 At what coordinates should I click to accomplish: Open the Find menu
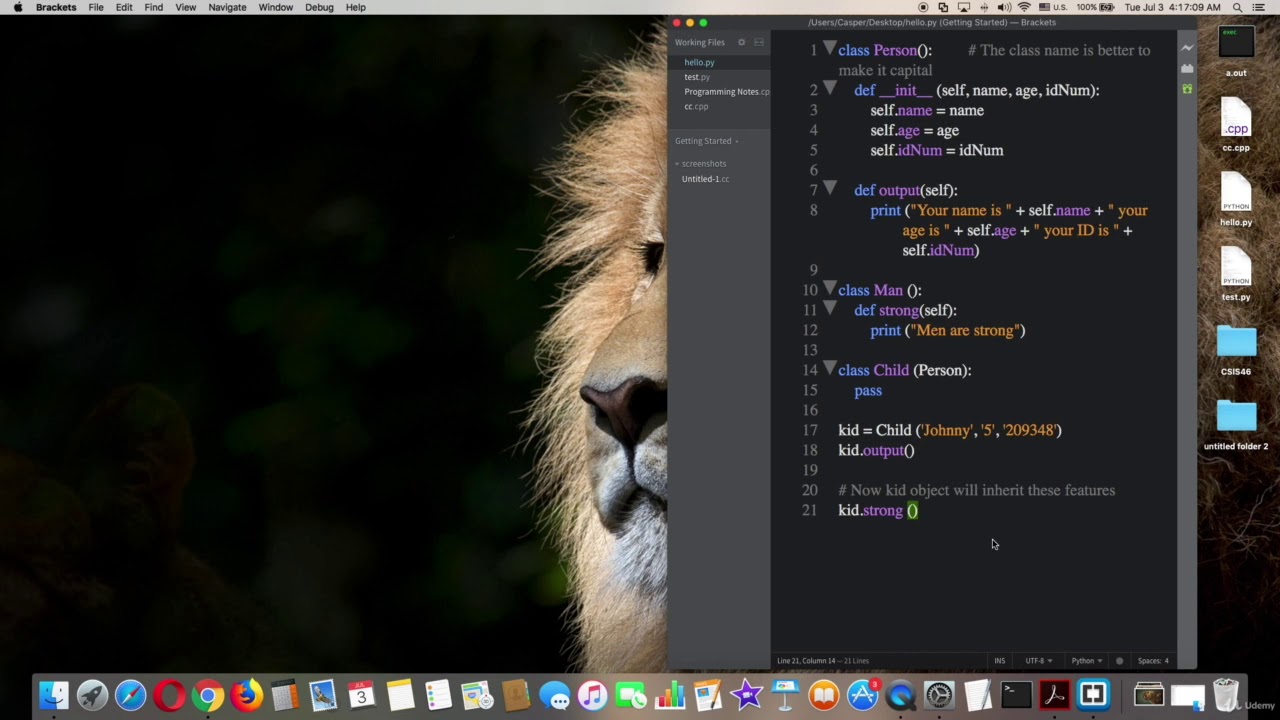153,7
